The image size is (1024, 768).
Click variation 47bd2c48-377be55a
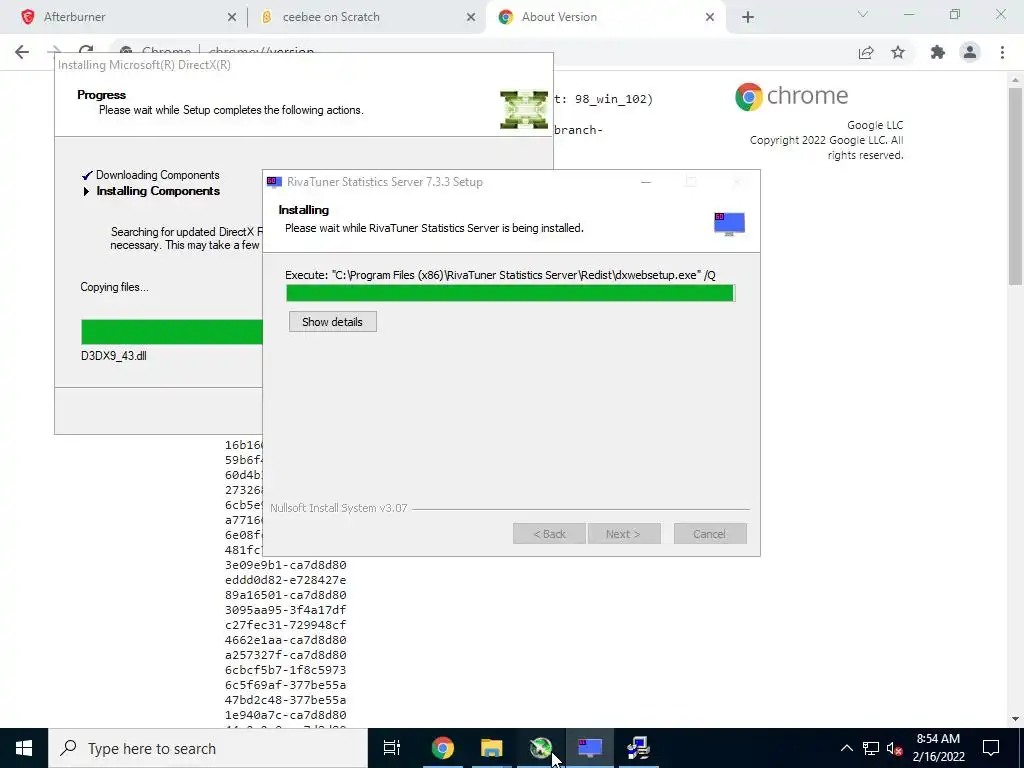pyautogui.click(x=285, y=700)
